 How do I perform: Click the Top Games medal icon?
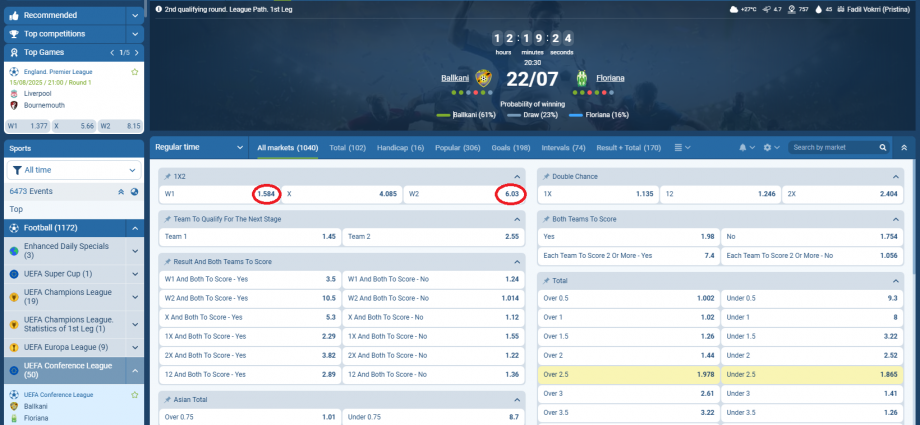tap(14, 53)
